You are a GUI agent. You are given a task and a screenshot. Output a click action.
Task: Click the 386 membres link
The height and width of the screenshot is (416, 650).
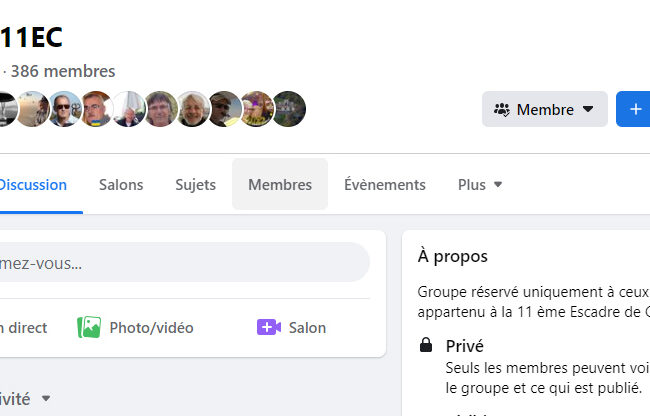62,71
